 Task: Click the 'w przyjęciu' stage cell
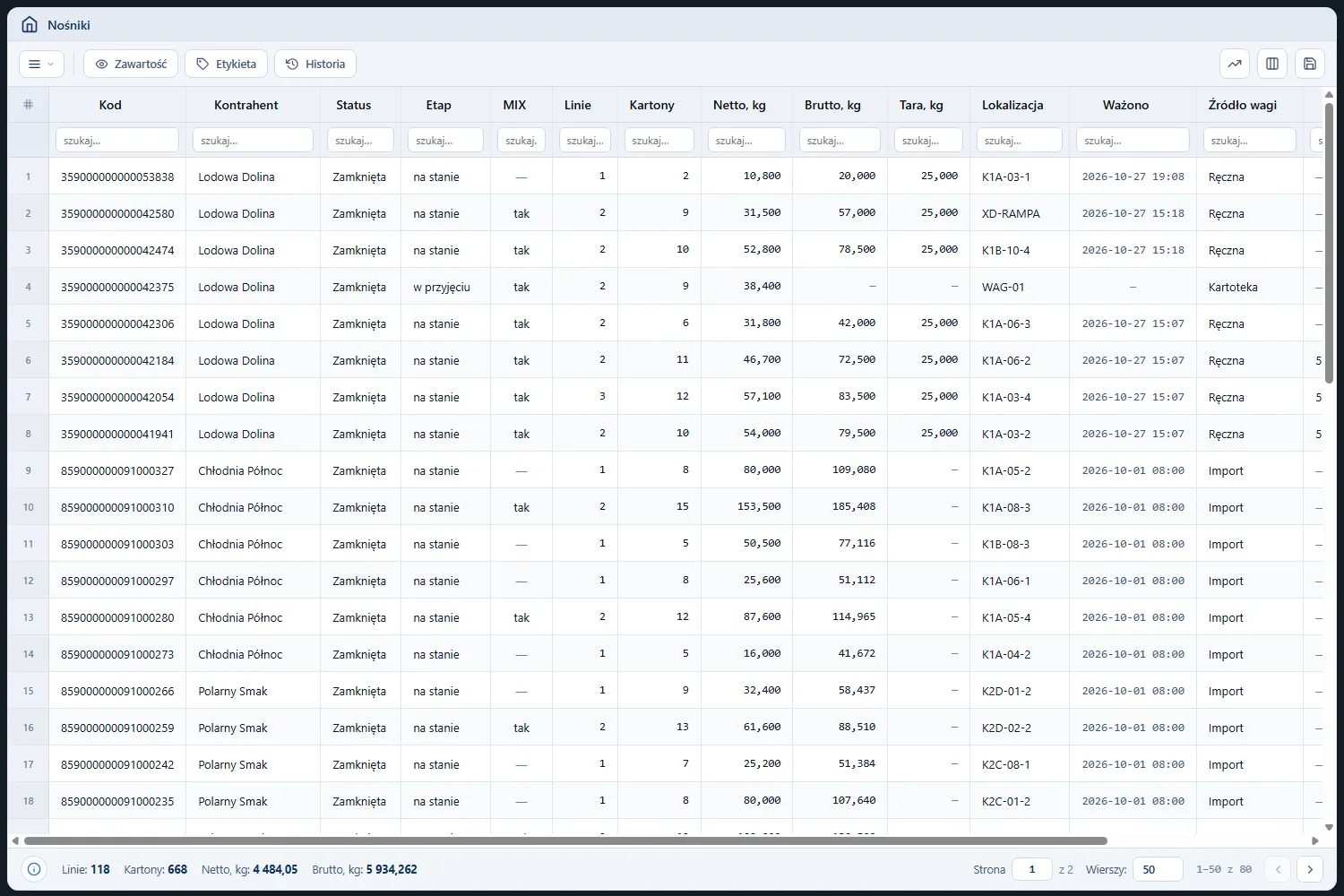click(x=442, y=287)
